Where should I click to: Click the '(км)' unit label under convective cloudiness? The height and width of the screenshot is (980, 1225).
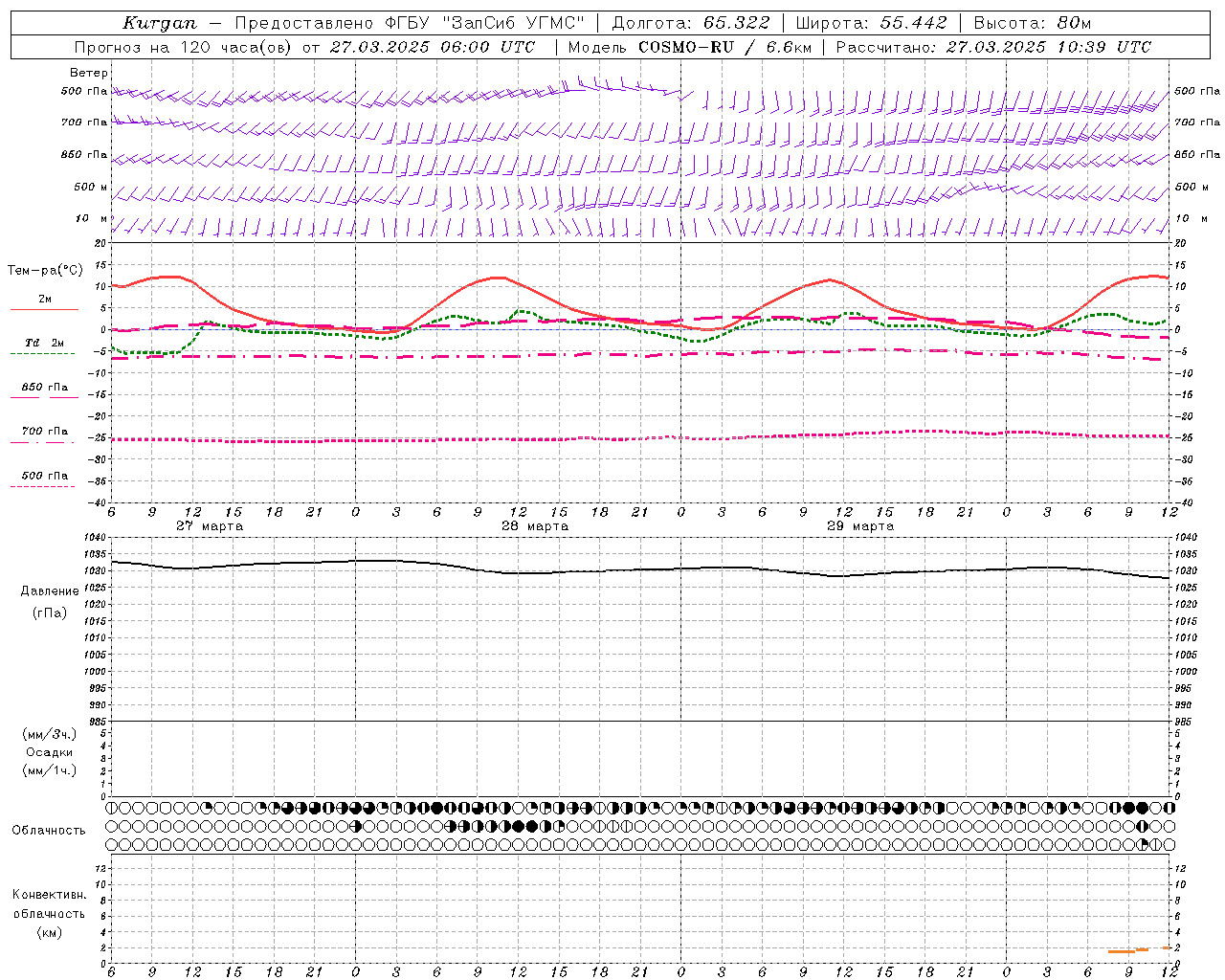[x=49, y=932]
